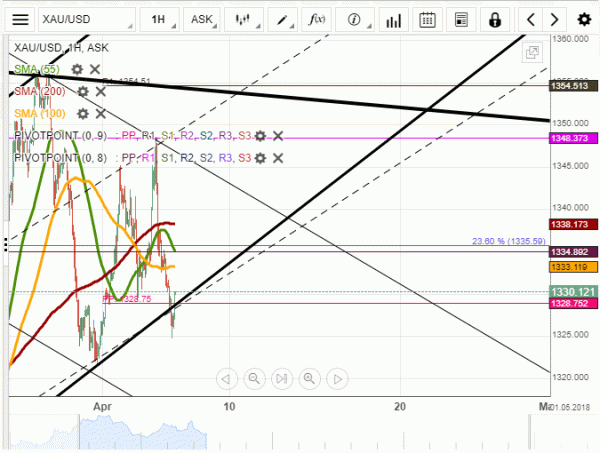Click the SMA (55) indicator label
600x453 pixels.
tap(37, 69)
